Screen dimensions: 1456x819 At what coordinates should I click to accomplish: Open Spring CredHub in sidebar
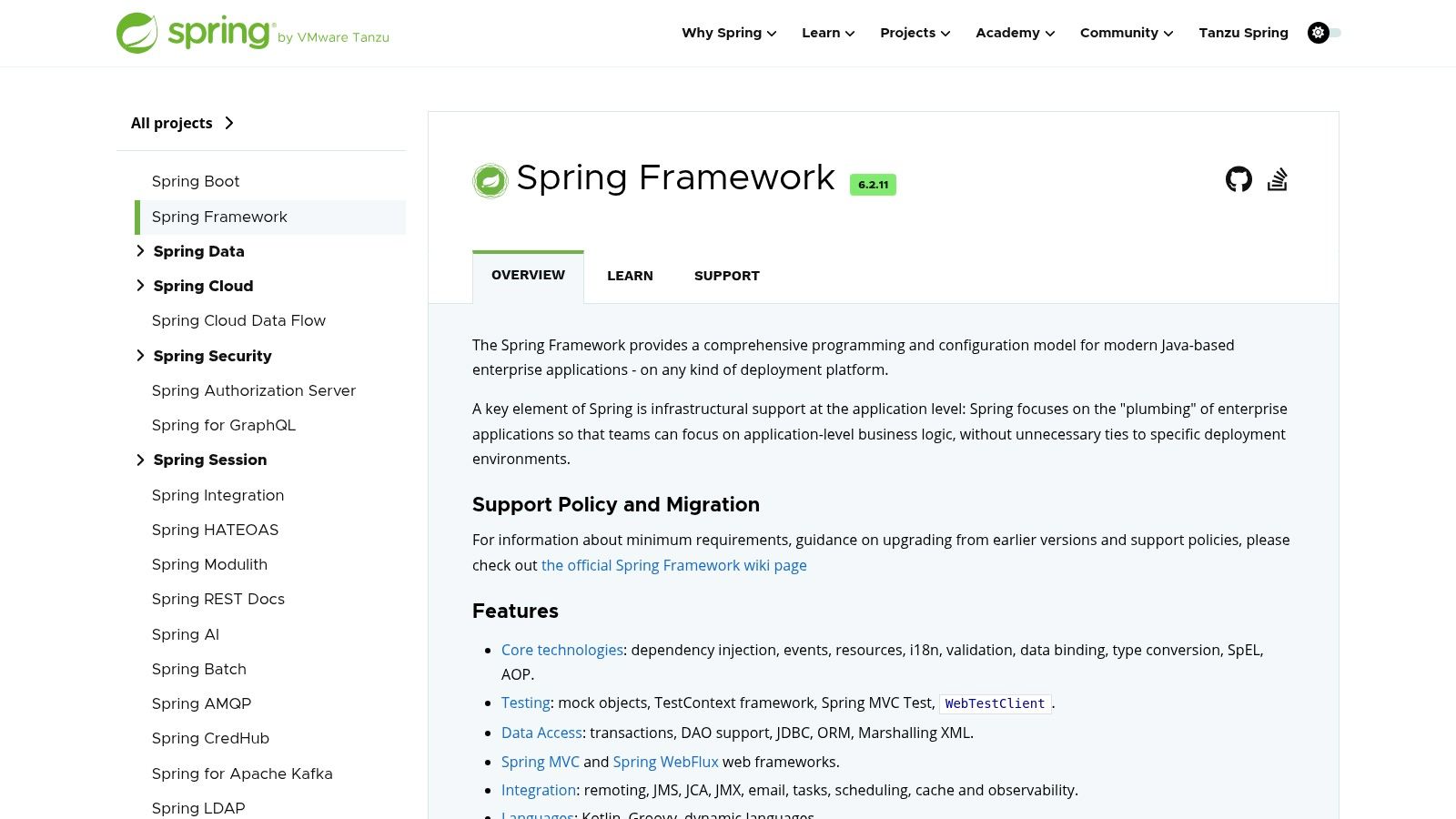point(210,738)
